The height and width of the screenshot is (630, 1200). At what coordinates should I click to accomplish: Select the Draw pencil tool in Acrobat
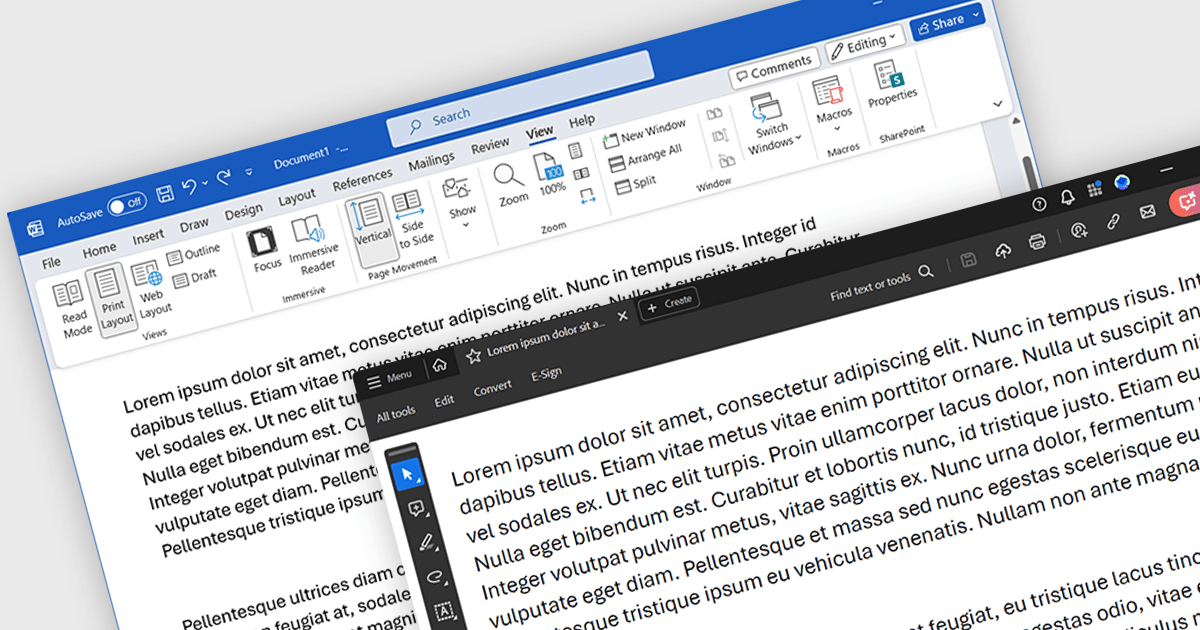427,540
